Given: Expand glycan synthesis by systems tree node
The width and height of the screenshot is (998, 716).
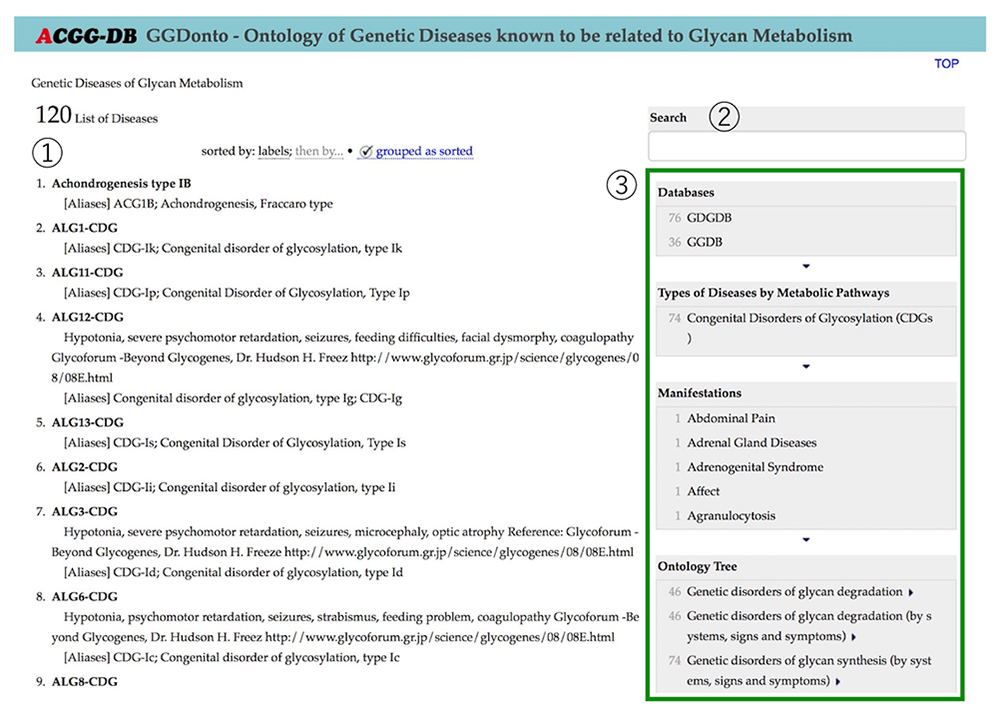Looking at the screenshot, I should click(x=838, y=681).
